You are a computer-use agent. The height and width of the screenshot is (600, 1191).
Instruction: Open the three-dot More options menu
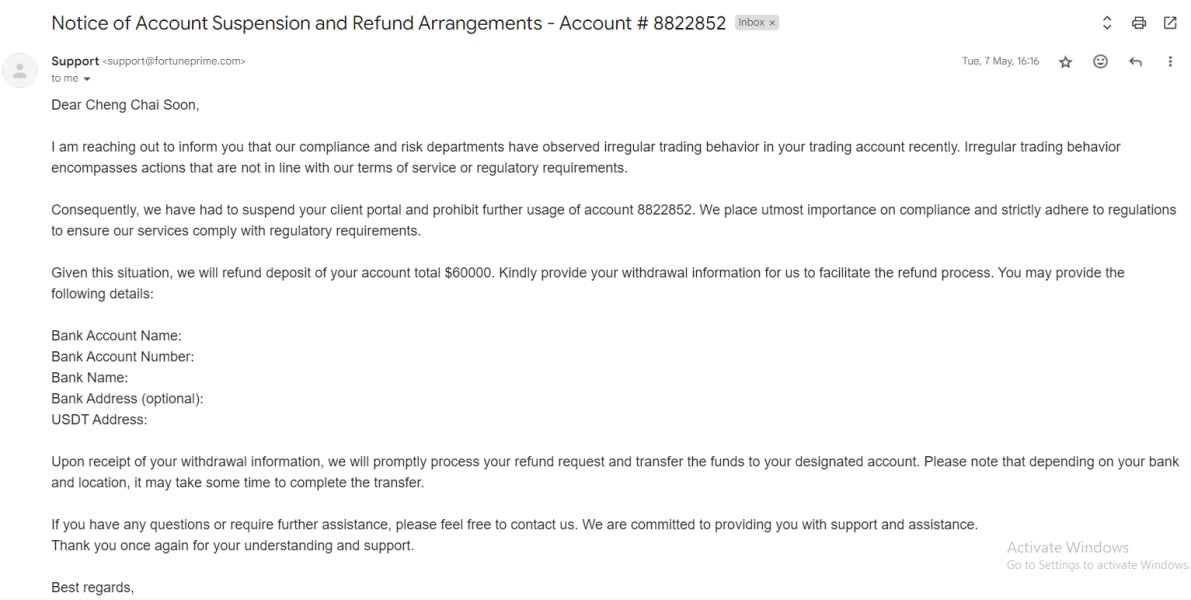1170,62
